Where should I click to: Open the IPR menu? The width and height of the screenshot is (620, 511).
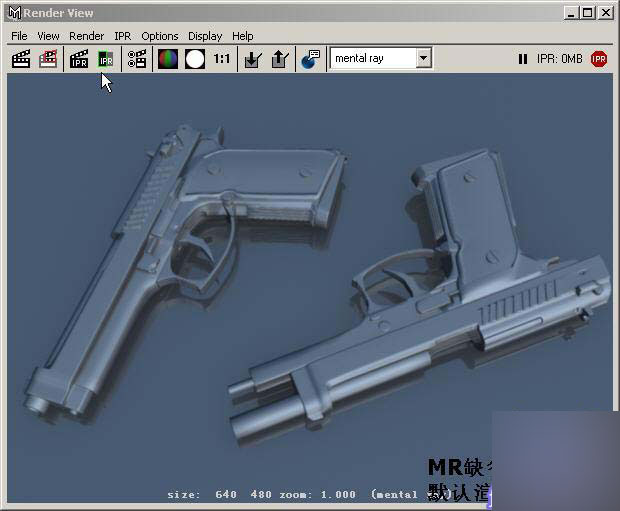coord(123,36)
